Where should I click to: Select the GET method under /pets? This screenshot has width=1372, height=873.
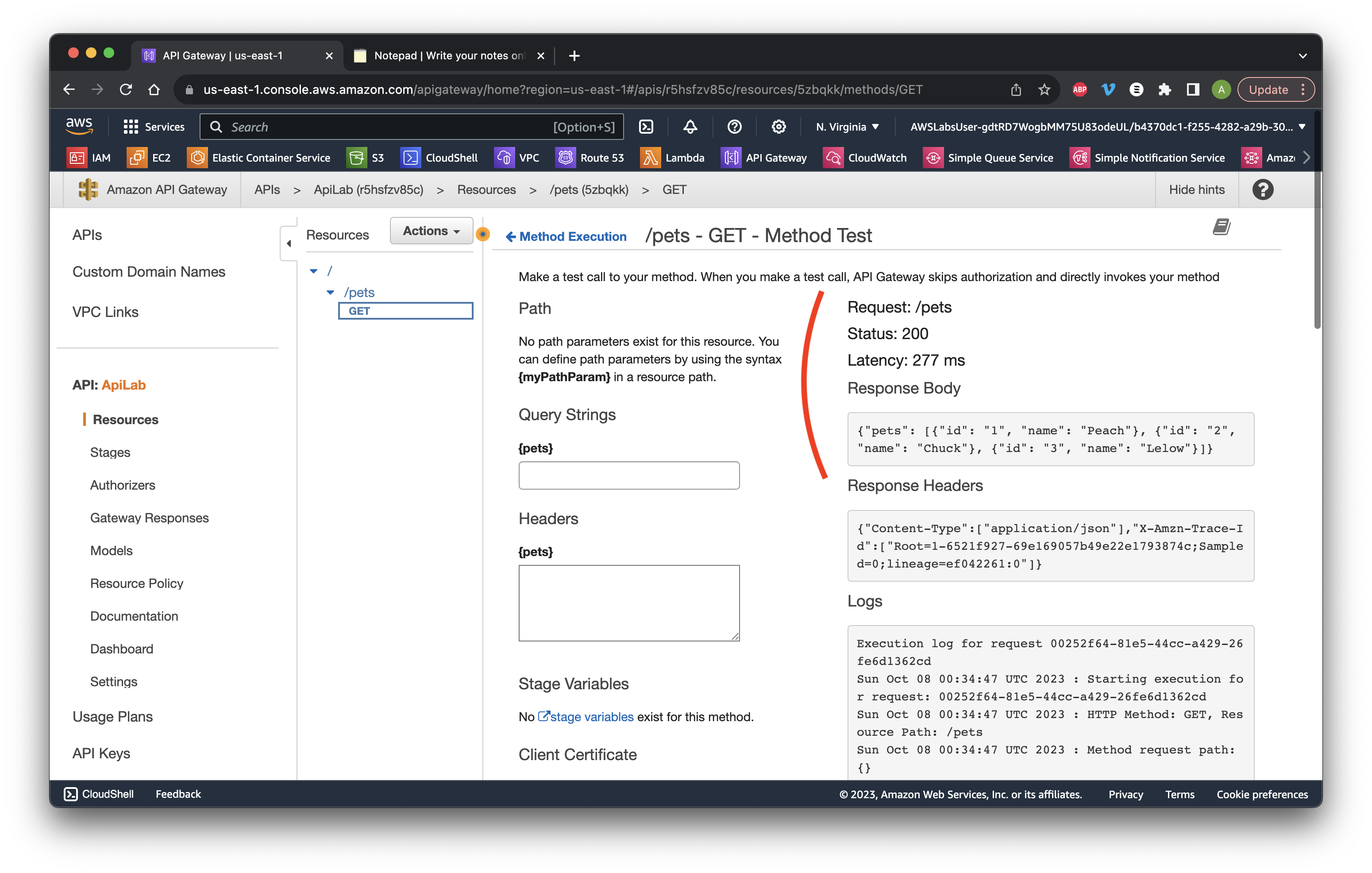click(405, 311)
